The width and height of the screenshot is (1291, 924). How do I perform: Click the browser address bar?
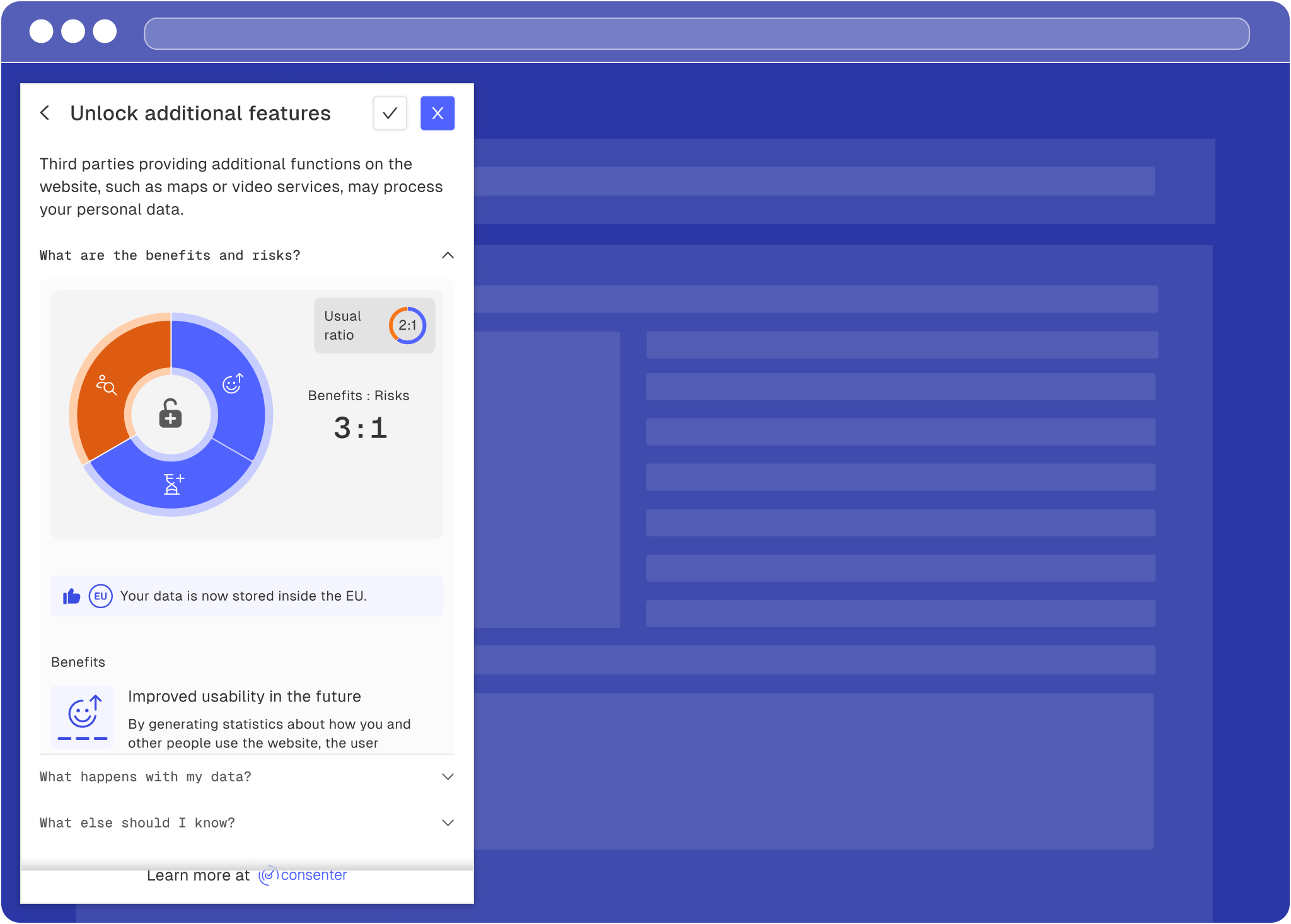click(x=696, y=33)
